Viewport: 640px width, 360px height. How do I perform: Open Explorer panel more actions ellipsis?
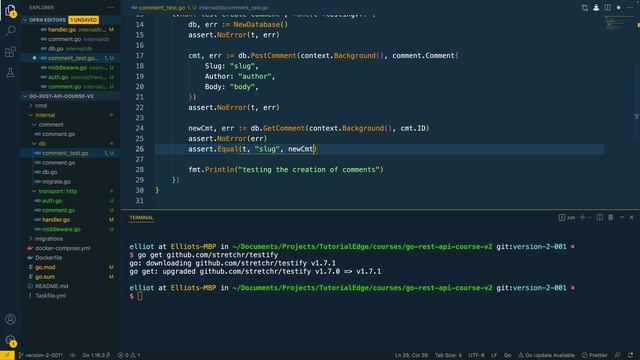[x=111, y=7]
